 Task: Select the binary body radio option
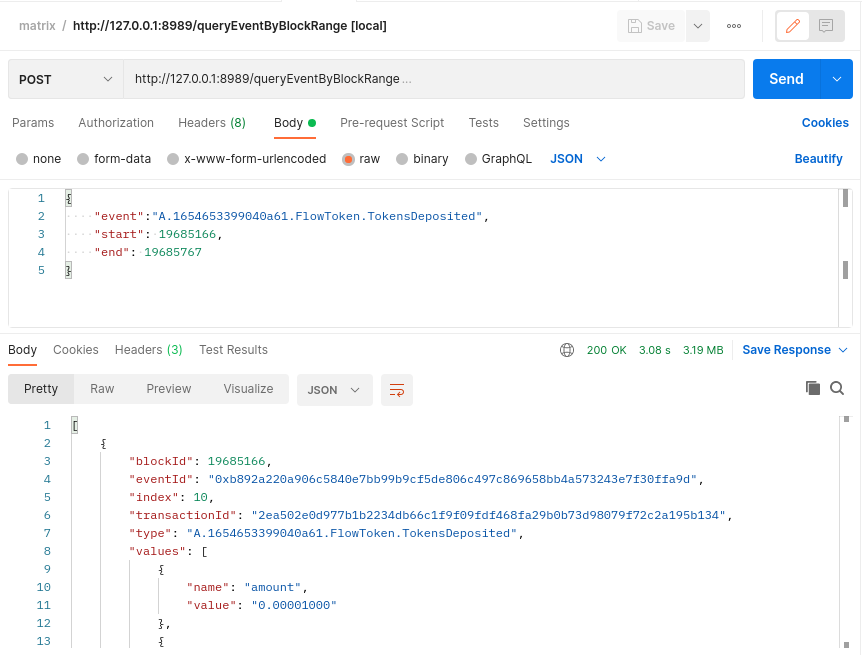(x=402, y=159)
